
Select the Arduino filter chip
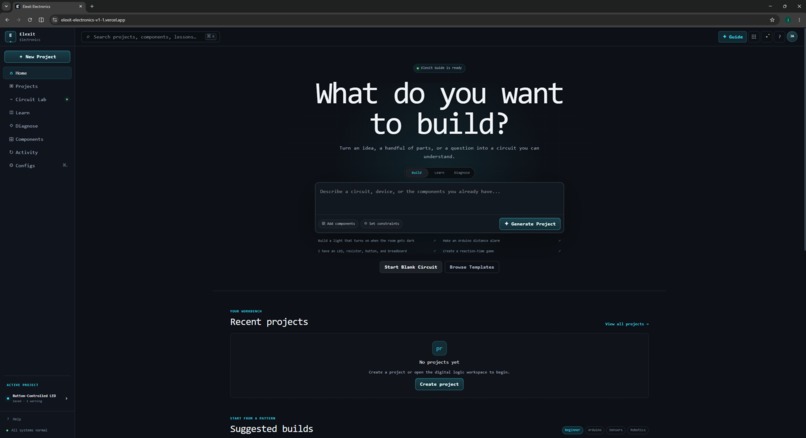(x=595, y=430)
